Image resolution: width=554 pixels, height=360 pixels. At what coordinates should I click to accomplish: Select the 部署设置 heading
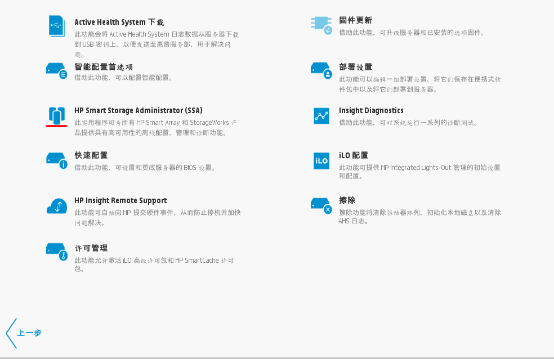tap(355, 67)
